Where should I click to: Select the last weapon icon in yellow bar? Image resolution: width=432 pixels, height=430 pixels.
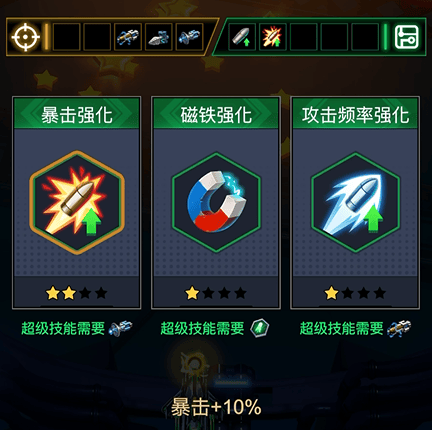tap(189, 37)
